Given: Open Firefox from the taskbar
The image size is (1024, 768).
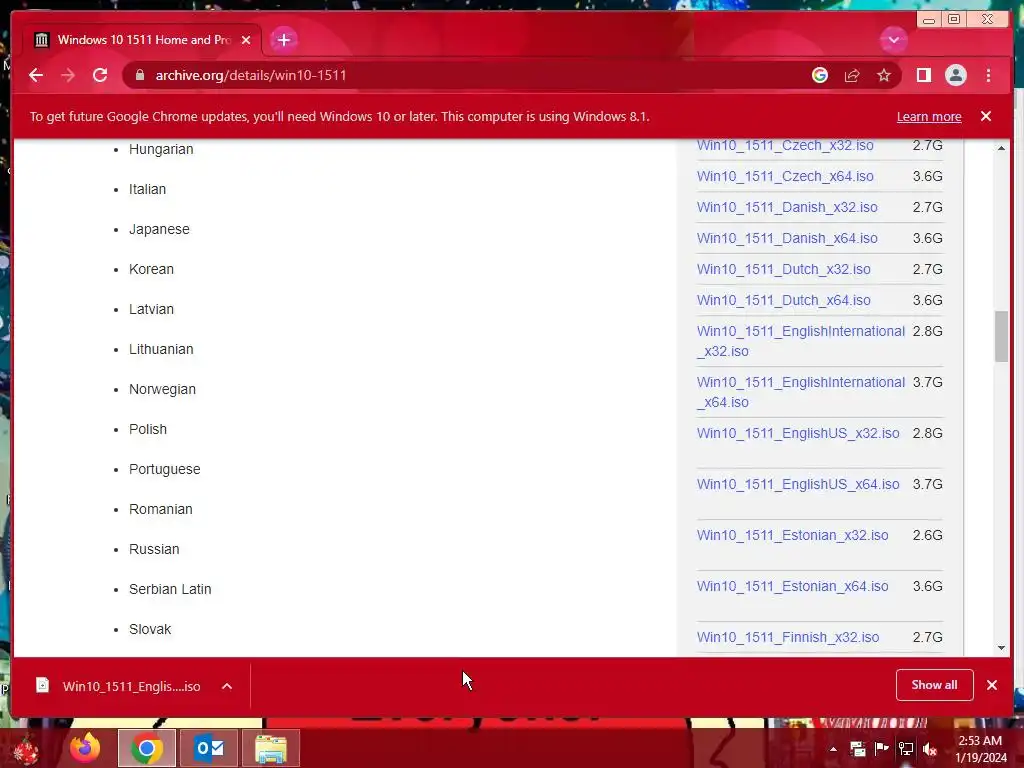Looking at the screenshot, I should click(85, 748).
